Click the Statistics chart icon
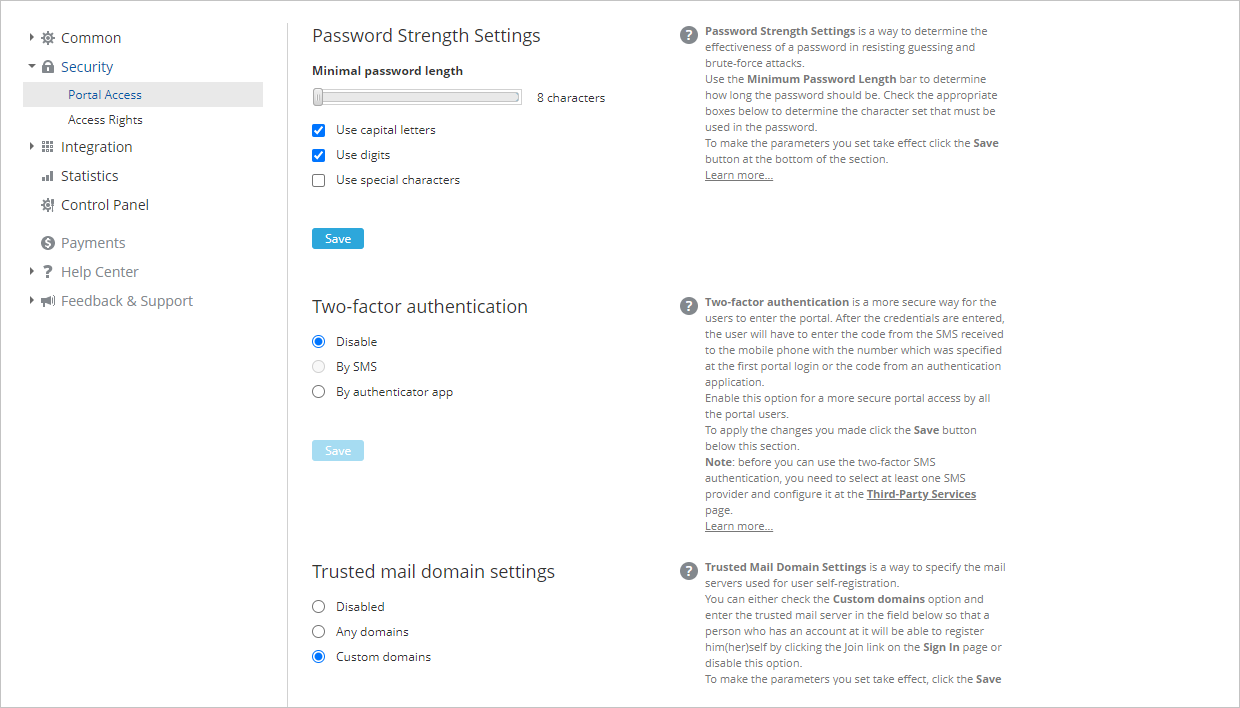The width and height of the screenshot is (1240, 708). pos(46,175)
